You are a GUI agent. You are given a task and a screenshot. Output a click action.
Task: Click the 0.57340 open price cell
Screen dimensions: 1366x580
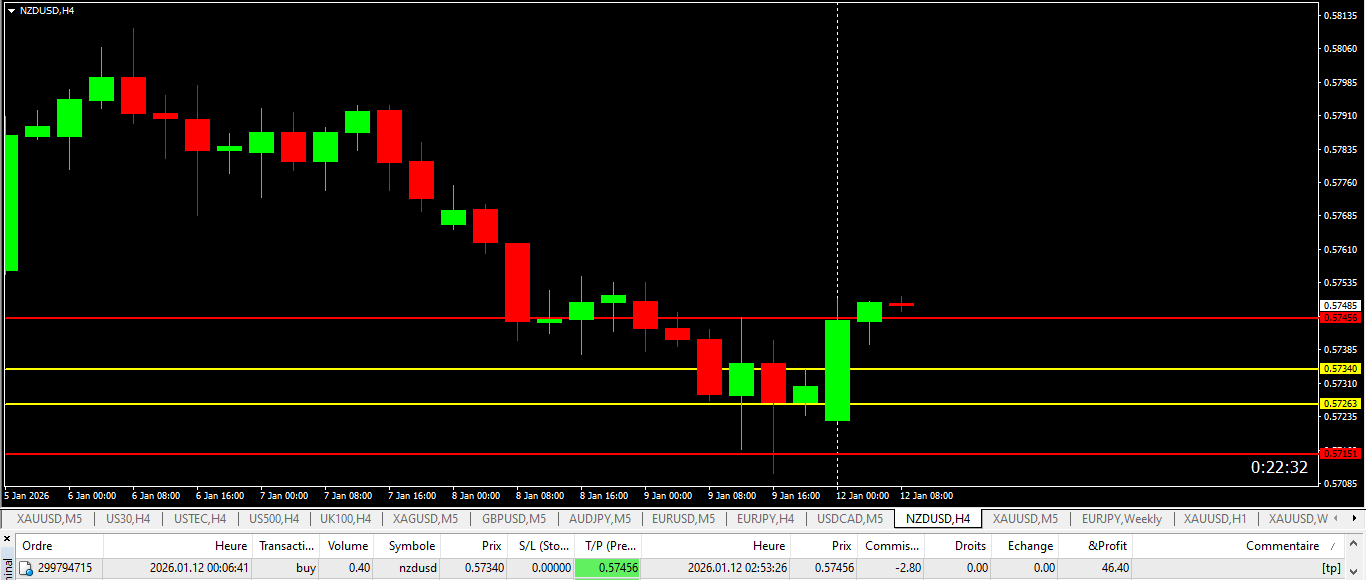[474, 568]
